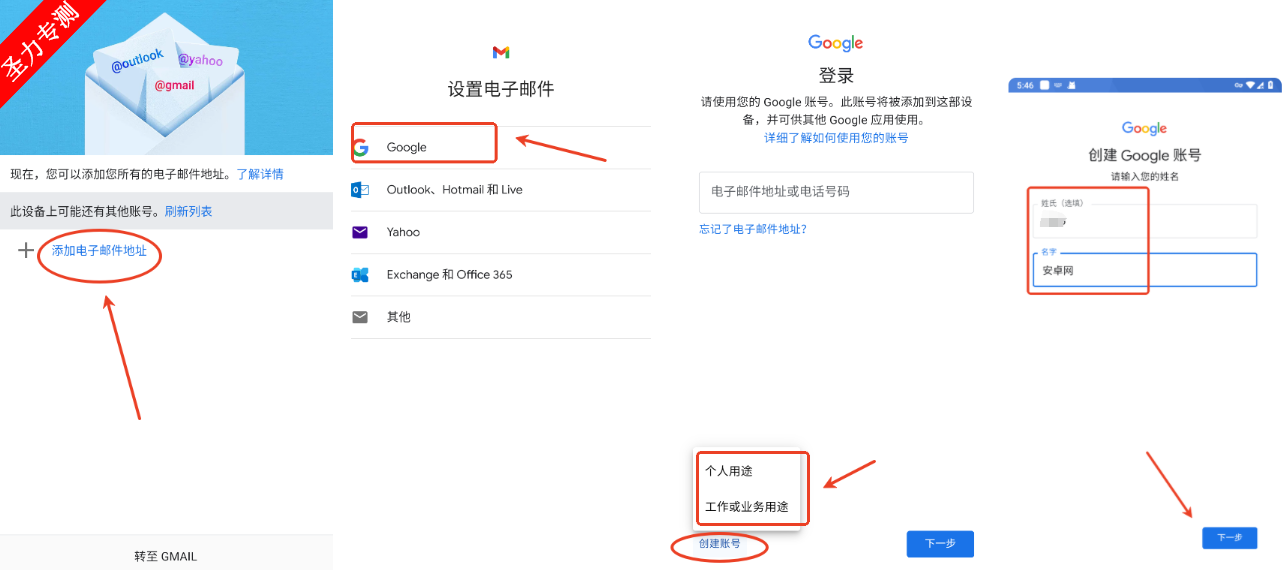Click the 设置电子邮件 heading text

(x=501, y=90)
